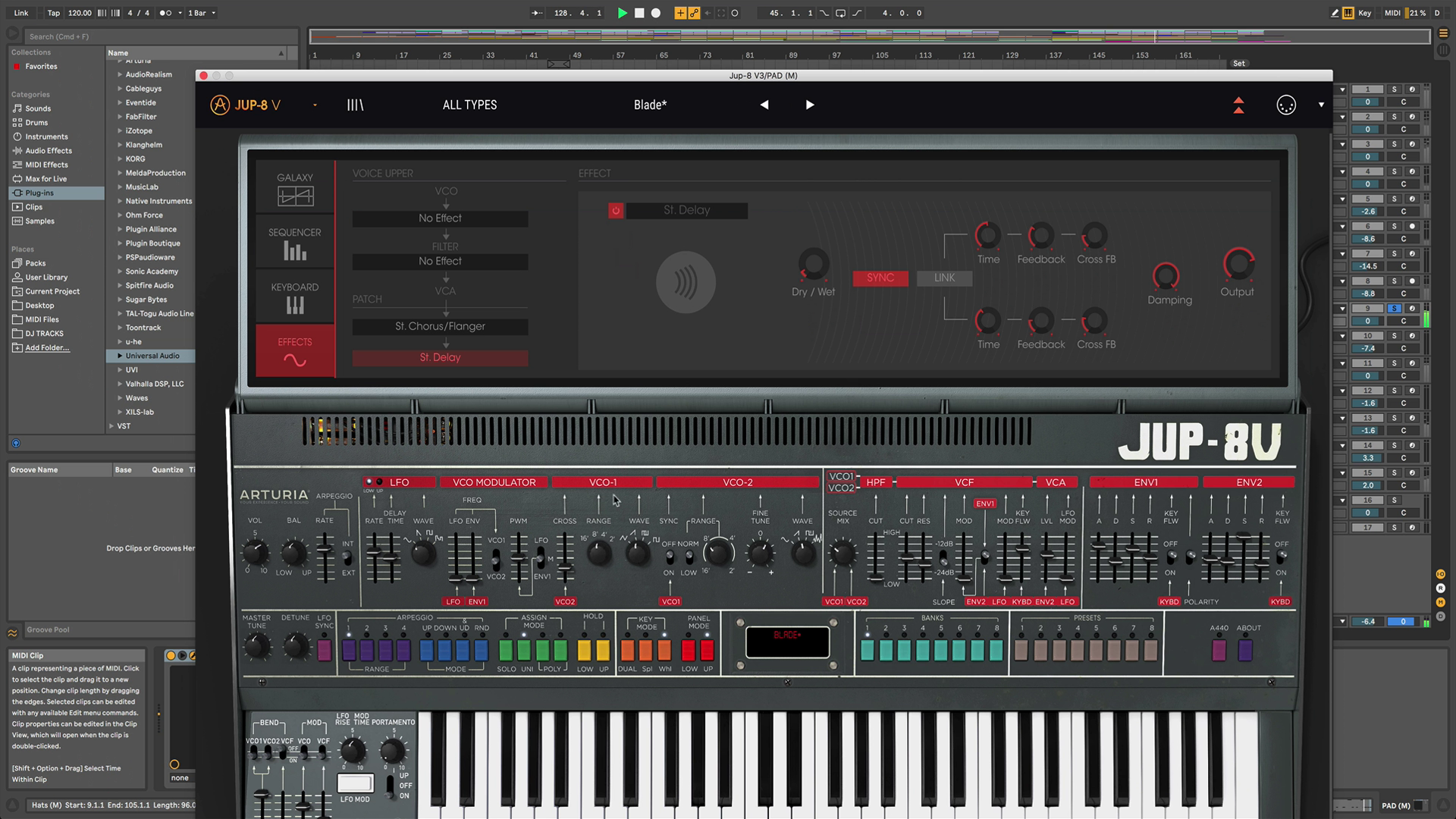Stop playback with the Stop button
This screenshot has height=819, width=1456.
(x=639, y=13)
